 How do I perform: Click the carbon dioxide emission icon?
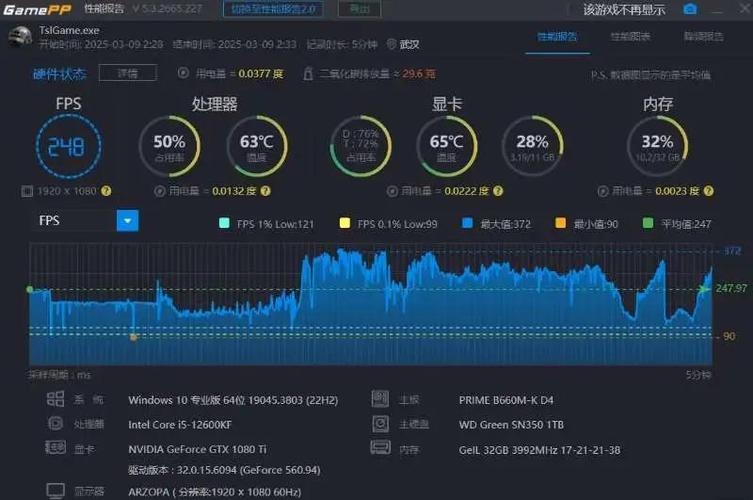coord(308,73)
